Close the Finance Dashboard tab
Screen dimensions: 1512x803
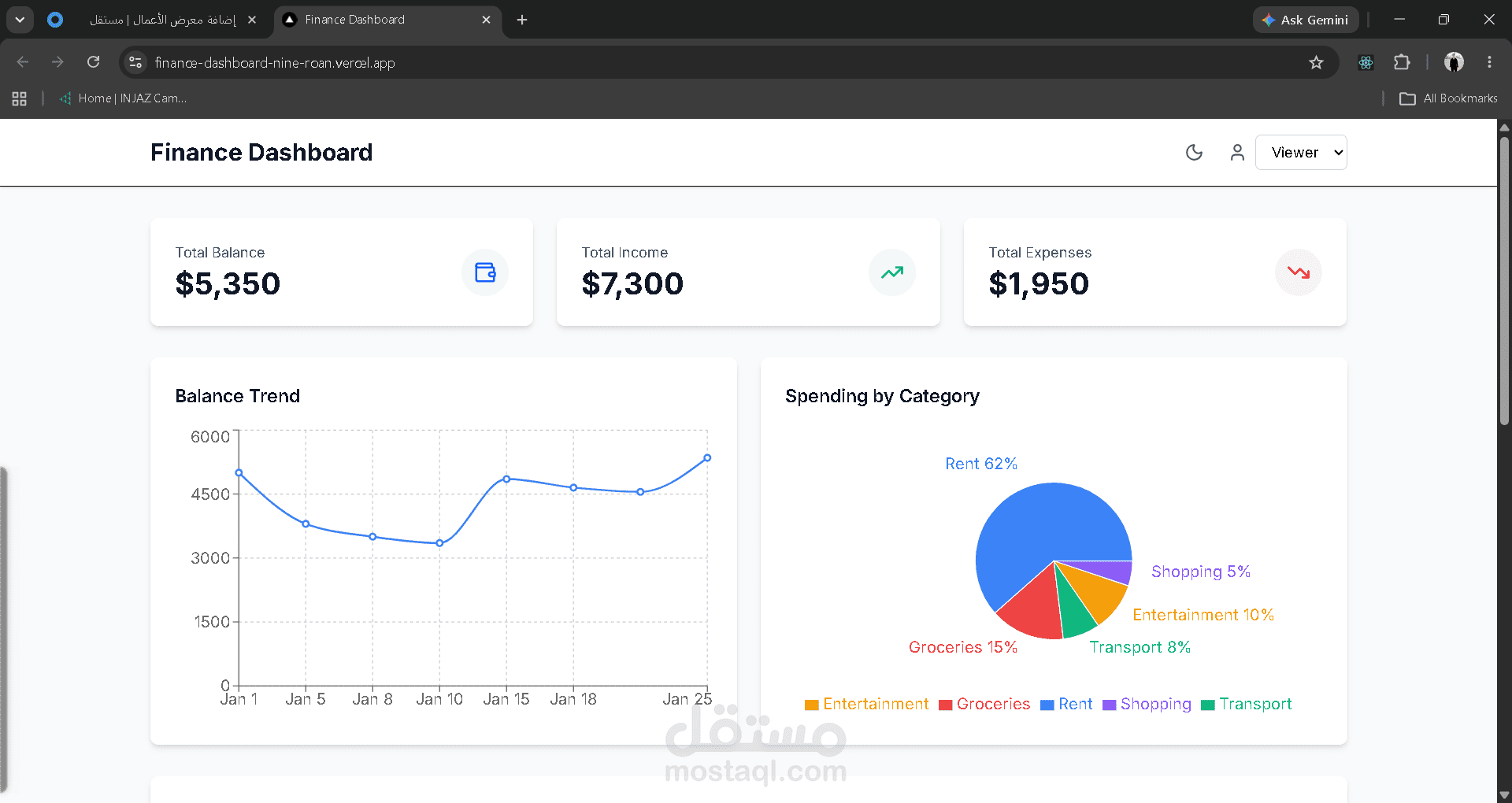point(486,20)
